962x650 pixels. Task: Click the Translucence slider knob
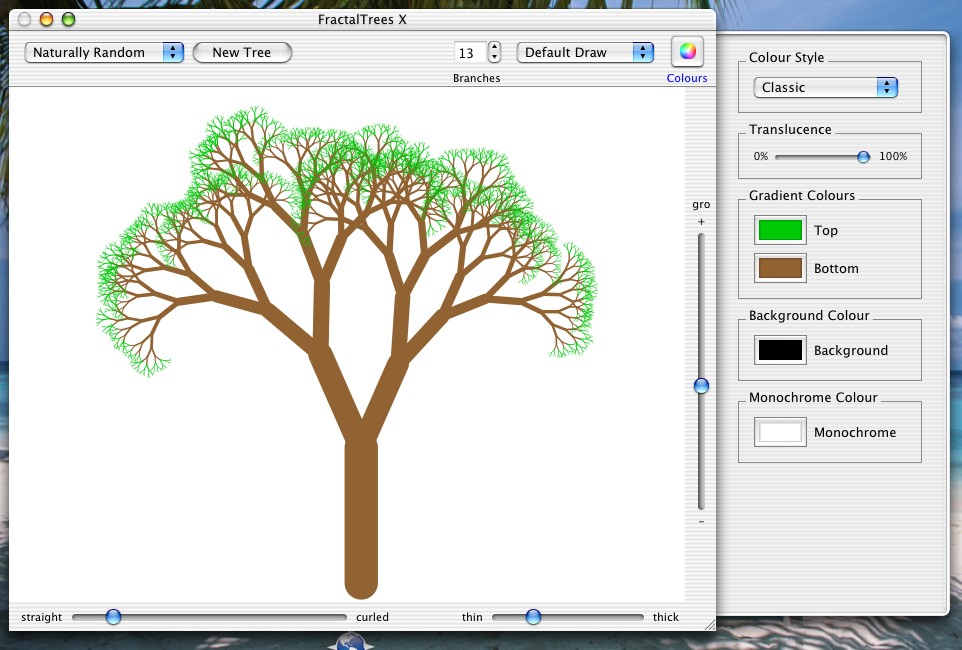pyautogui.click(x=863, y=156)
